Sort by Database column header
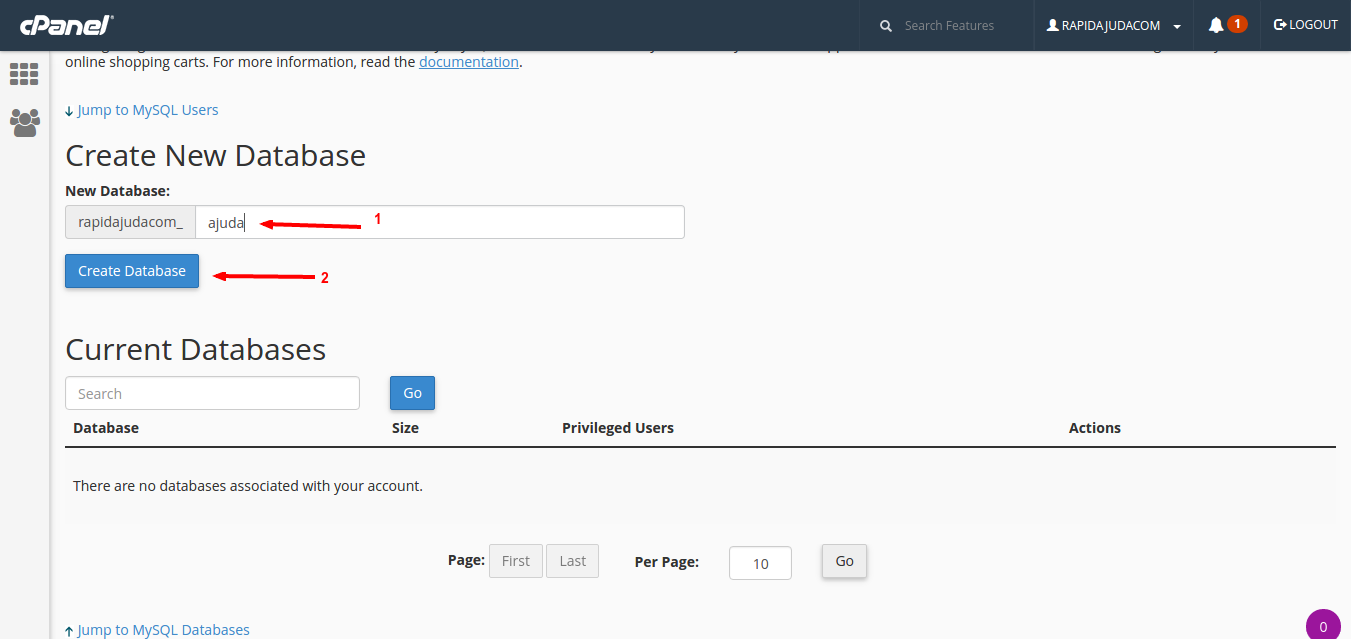 pos(106,428)
